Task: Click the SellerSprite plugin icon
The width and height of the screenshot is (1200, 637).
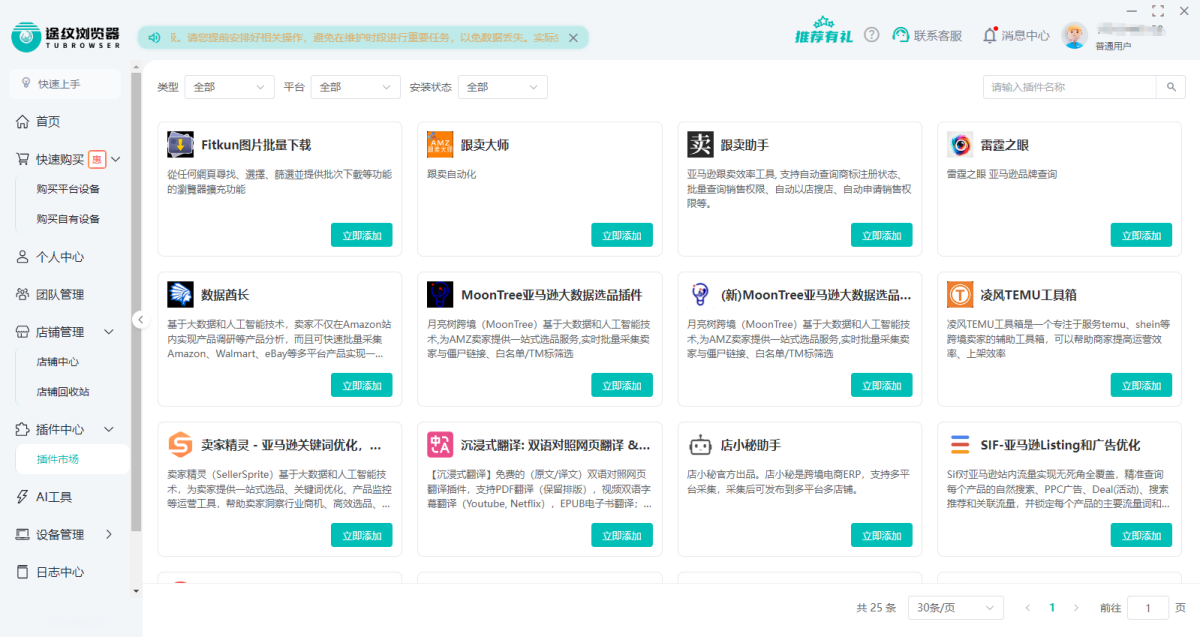Action: pos(180,445)
